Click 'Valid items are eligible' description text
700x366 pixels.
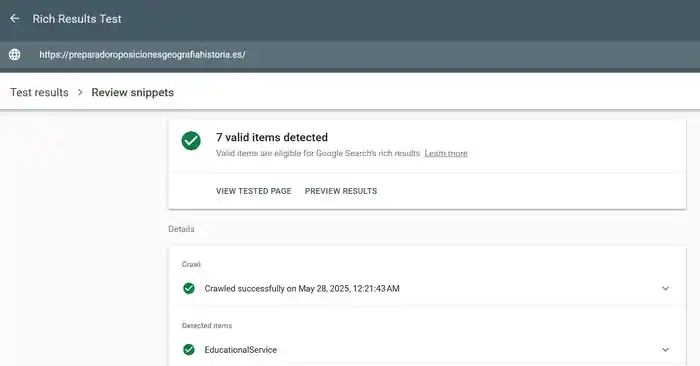coord(318,153)
